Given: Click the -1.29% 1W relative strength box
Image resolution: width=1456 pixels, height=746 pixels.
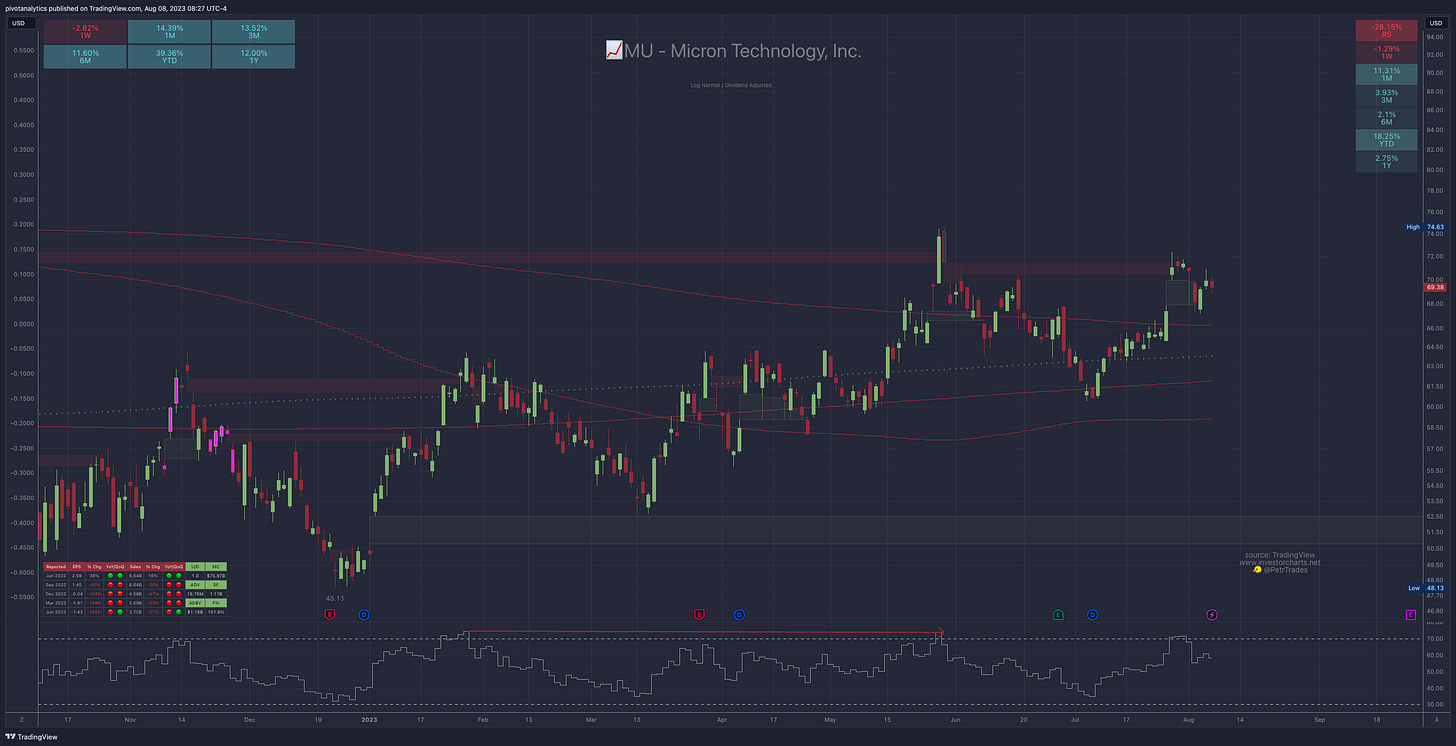Looking at the screenshot, I should tap(1386, 53).
